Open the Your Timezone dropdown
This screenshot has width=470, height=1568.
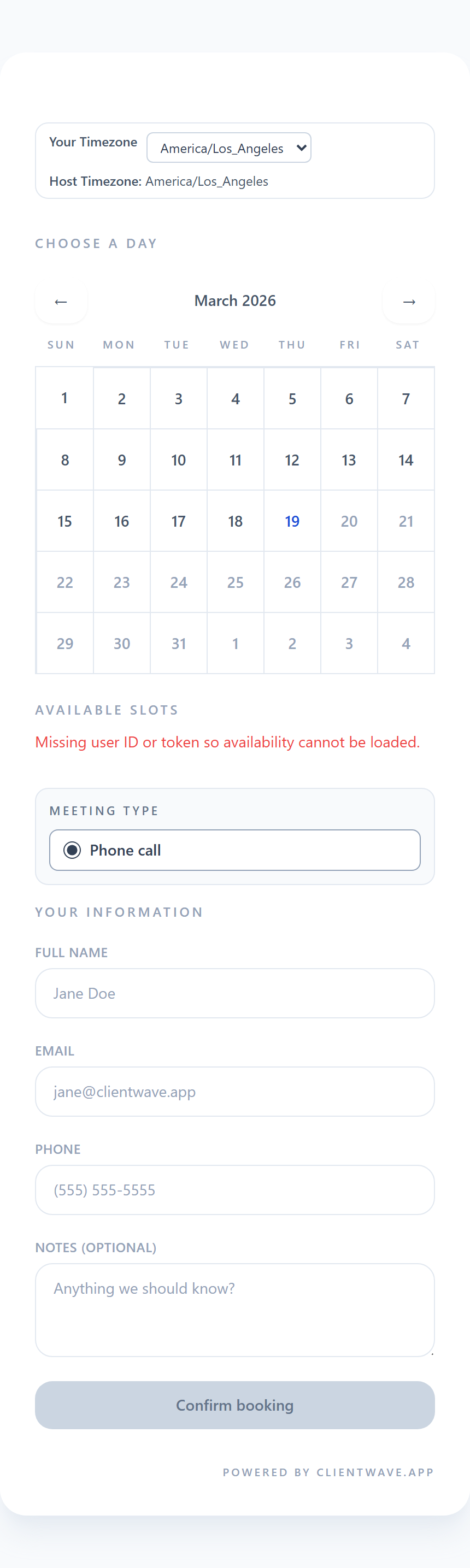point(229,148)
